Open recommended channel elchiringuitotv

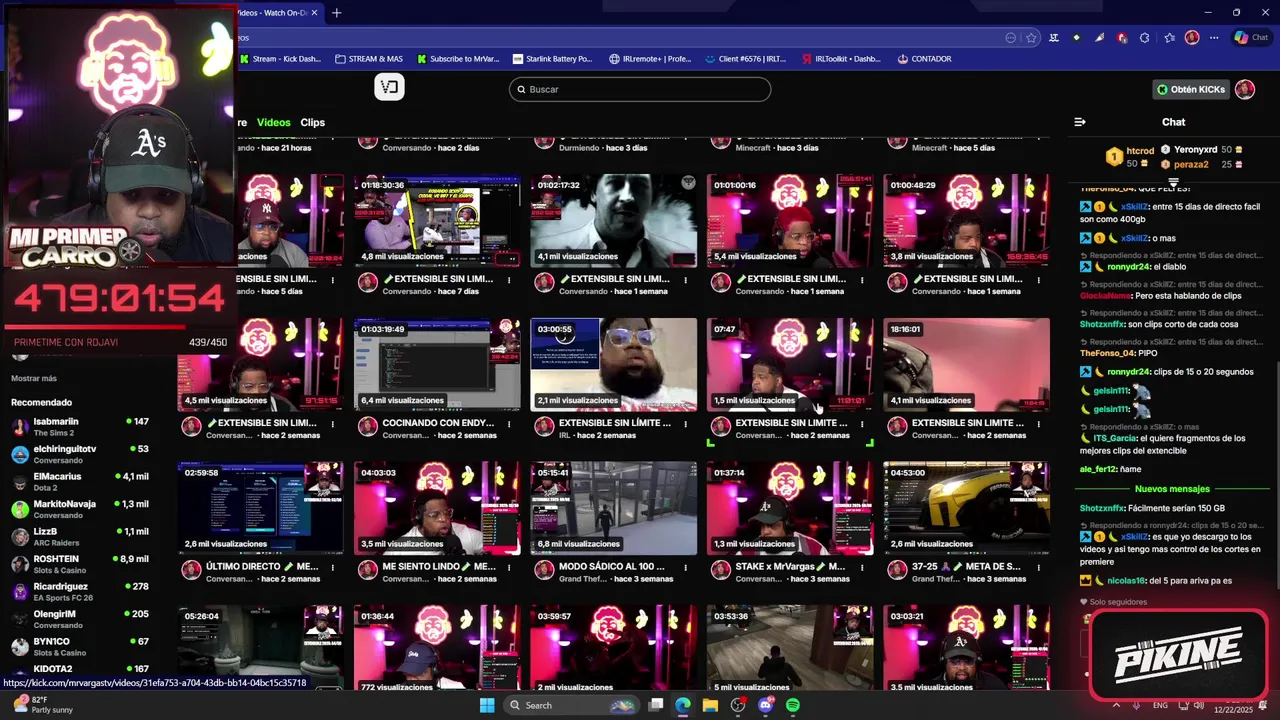tap(80, 454)
